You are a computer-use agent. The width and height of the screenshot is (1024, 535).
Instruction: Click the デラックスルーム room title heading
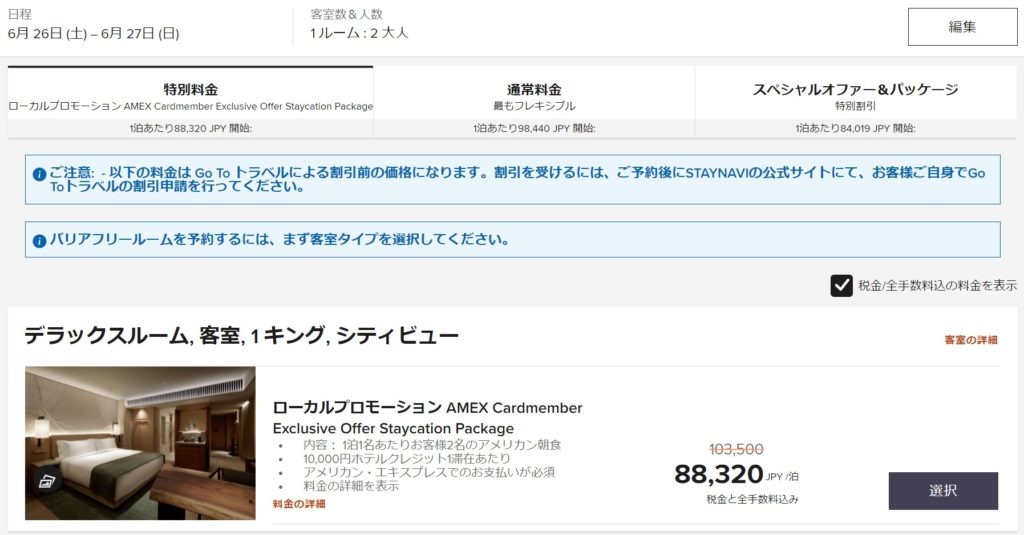[x=241, y=336]
